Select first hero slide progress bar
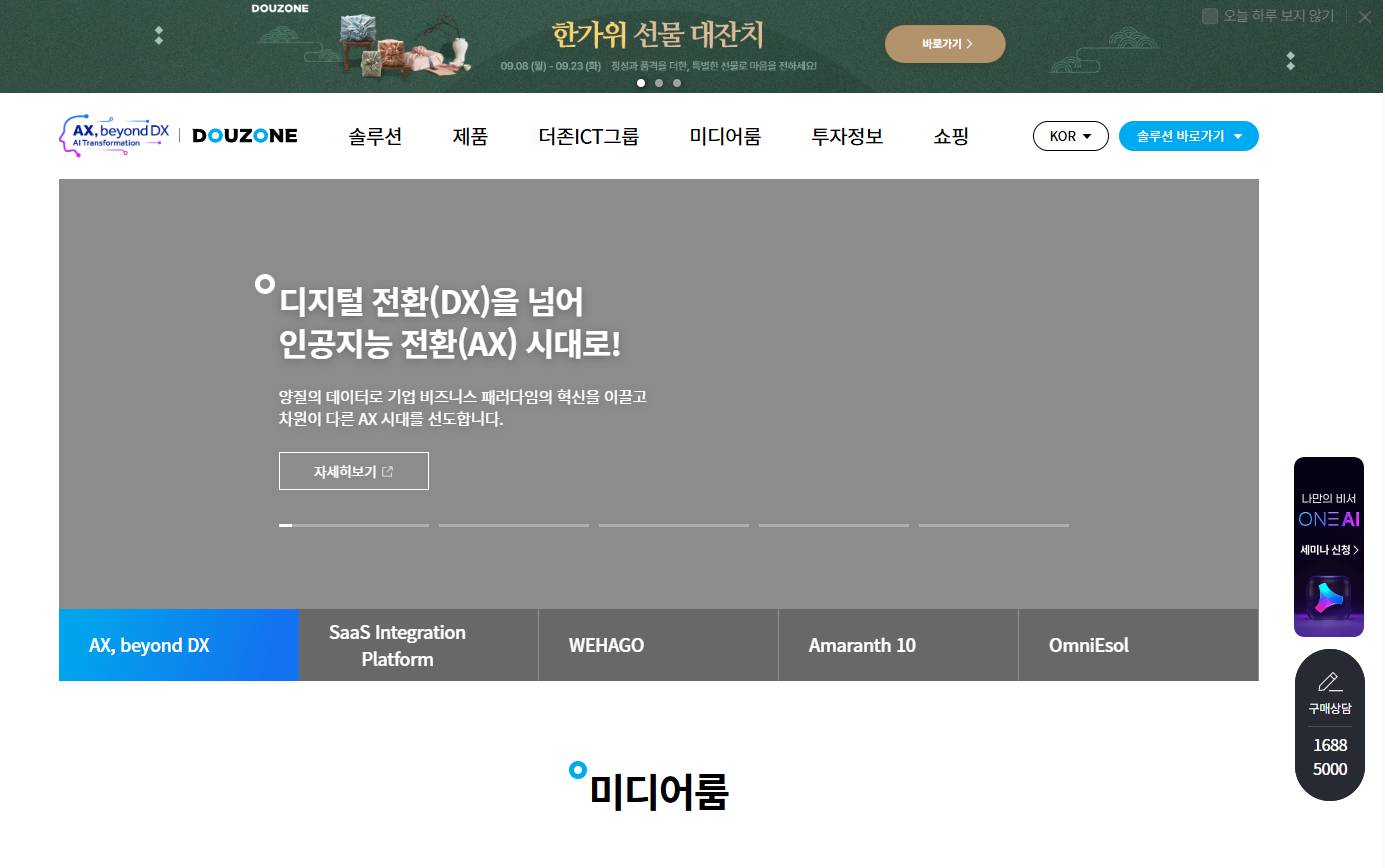The image size is (1385, 868). click(x=354, y=525)
